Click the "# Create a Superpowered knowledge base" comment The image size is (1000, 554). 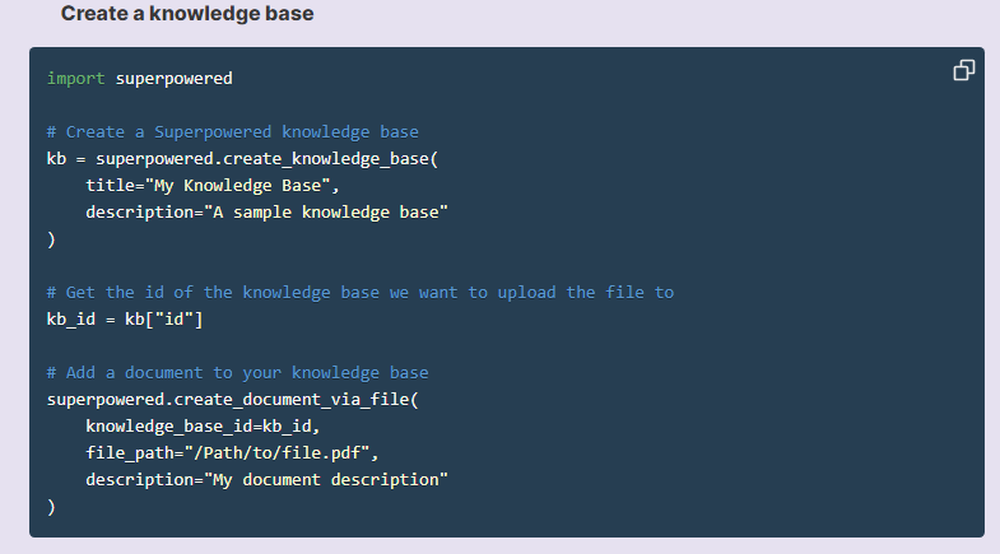coord(233,132)
